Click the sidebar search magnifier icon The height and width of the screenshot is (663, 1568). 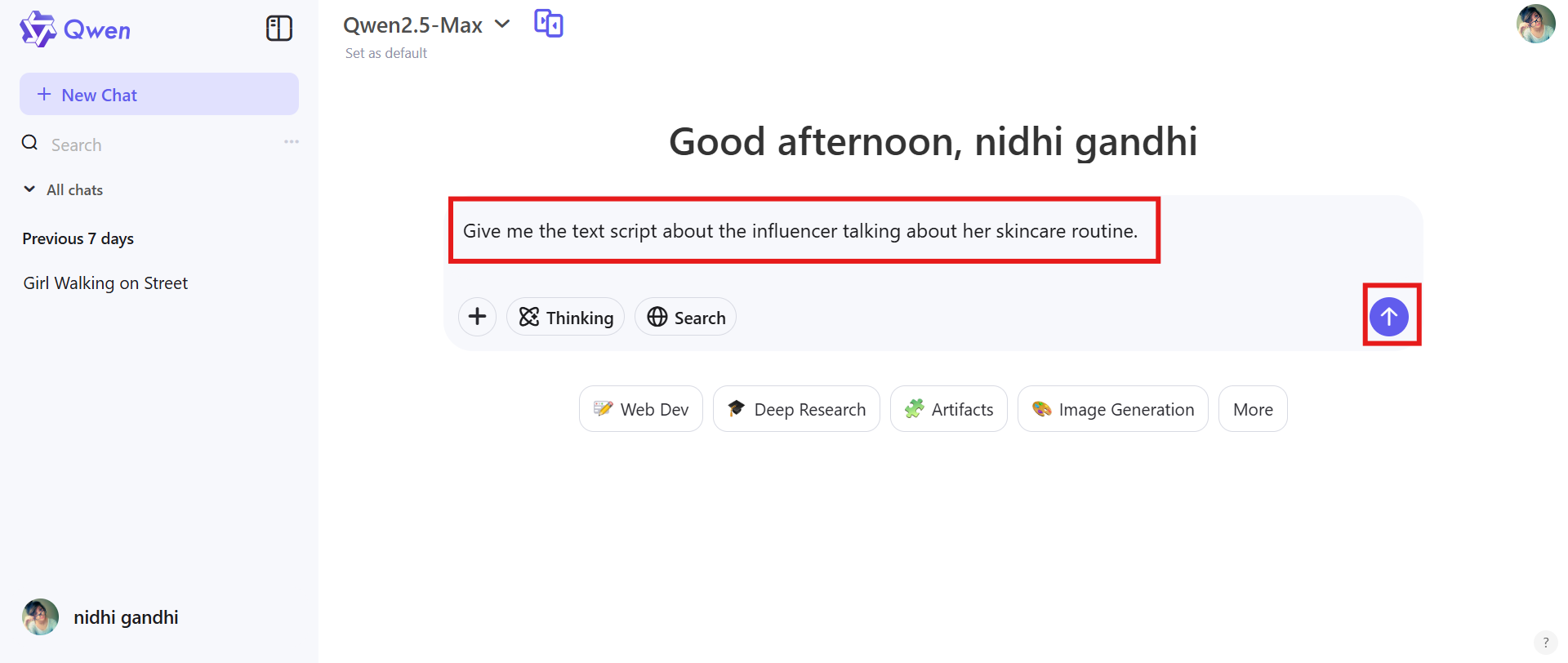30,144
